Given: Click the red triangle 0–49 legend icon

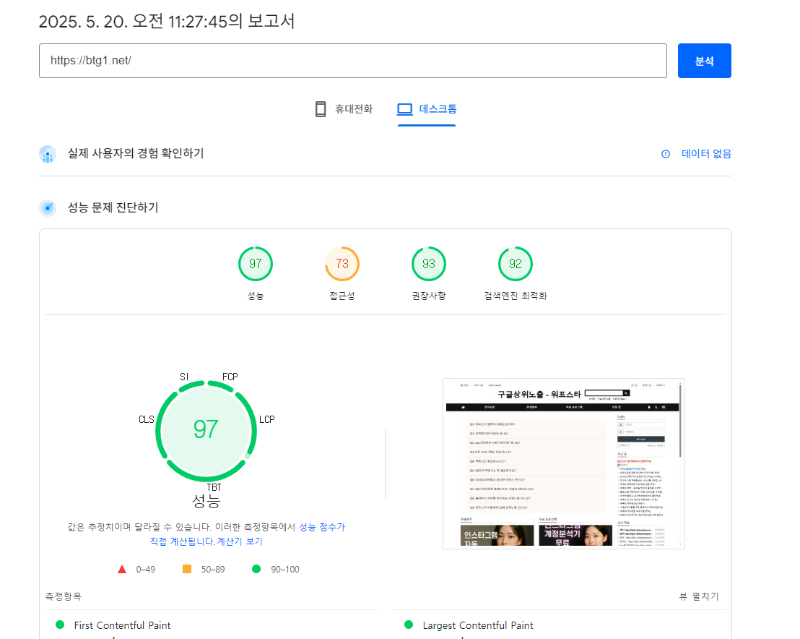Looking at the screenshot, I should (x=122, y=569).
